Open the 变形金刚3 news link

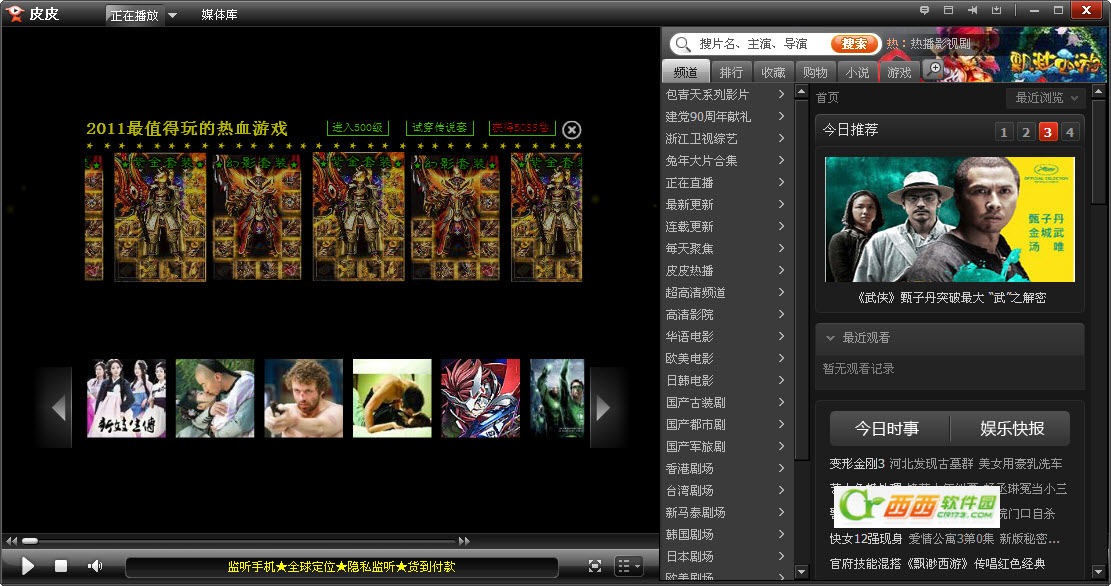click(x=857, y=463)
